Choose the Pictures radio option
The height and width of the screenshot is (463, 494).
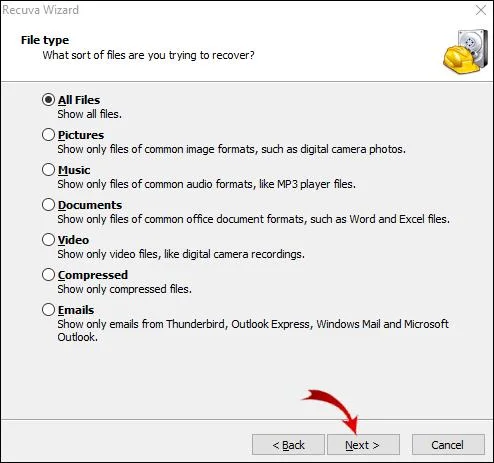[48, 135]
